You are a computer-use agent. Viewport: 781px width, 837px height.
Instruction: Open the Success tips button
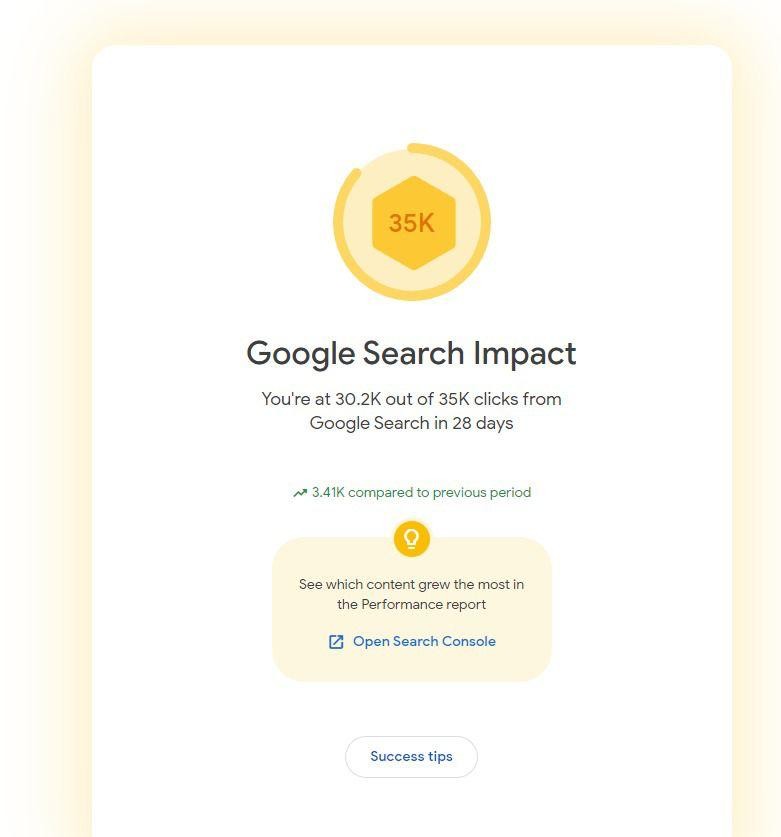[x=412, y=756]
